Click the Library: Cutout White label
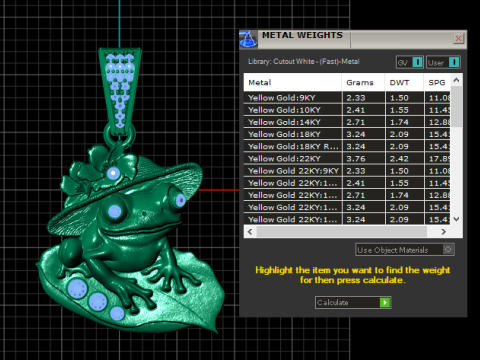Image resolution: width=480 pixels, height=360 pixels. (x=303, y=62)
